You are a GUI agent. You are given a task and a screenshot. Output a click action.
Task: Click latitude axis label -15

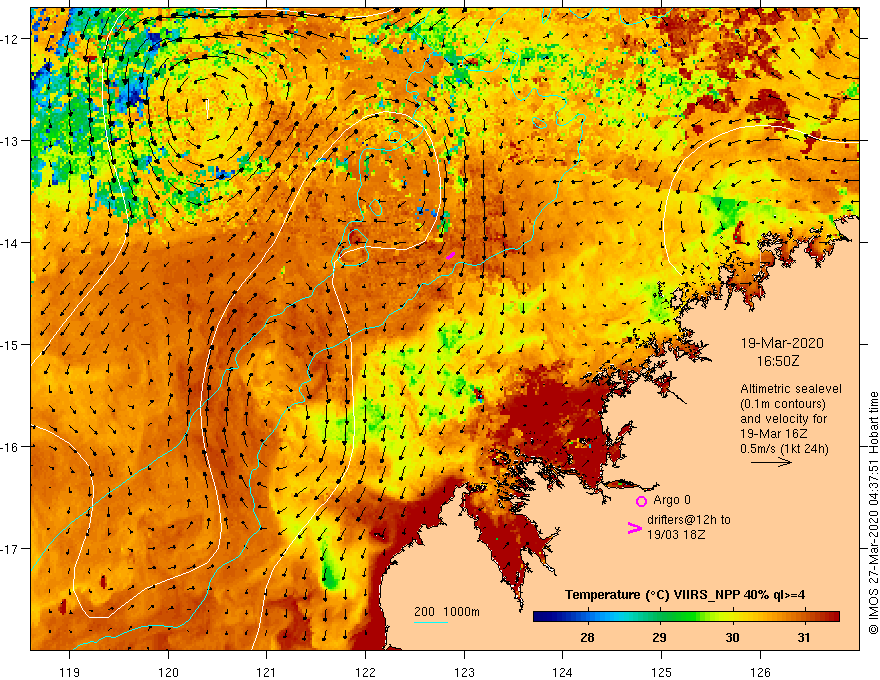[x=10, y=344]
